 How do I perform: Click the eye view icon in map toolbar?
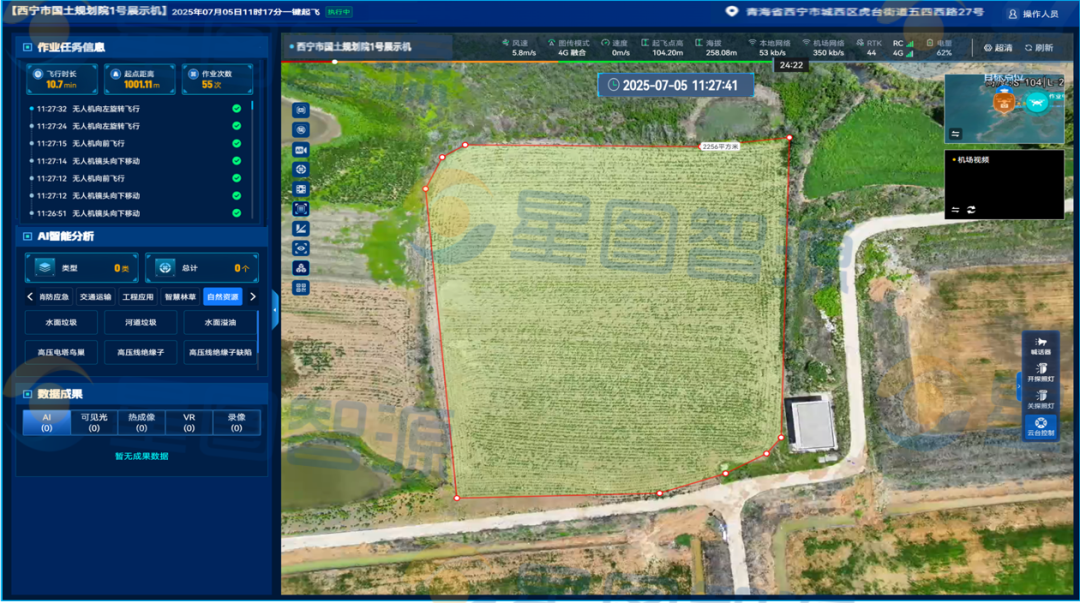point(301,248)
